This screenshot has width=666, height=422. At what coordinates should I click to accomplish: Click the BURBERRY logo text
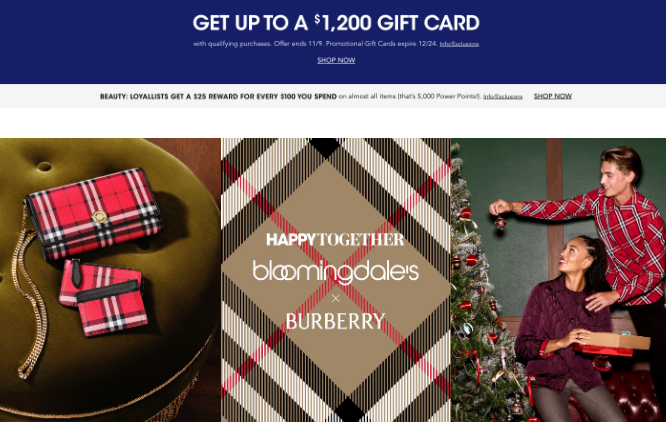coord(336,321)
